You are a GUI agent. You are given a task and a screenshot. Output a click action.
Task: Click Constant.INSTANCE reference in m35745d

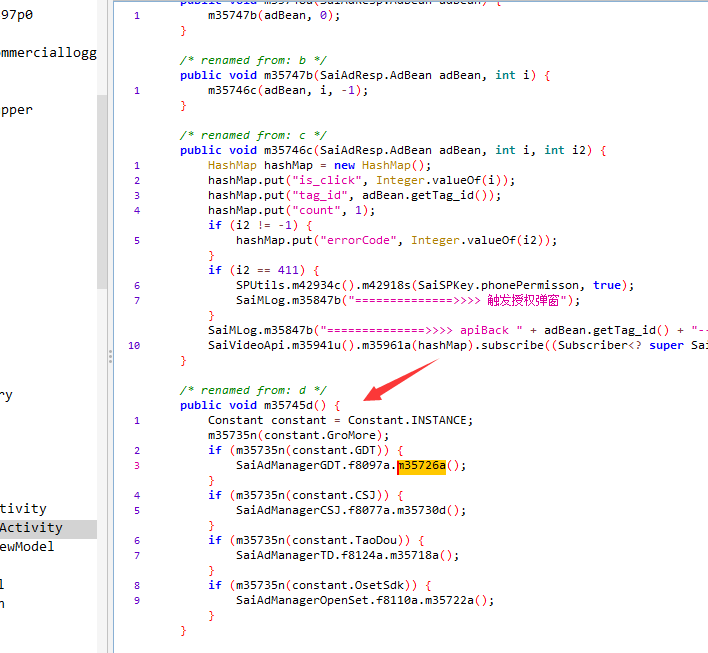[x=410, y=420]
